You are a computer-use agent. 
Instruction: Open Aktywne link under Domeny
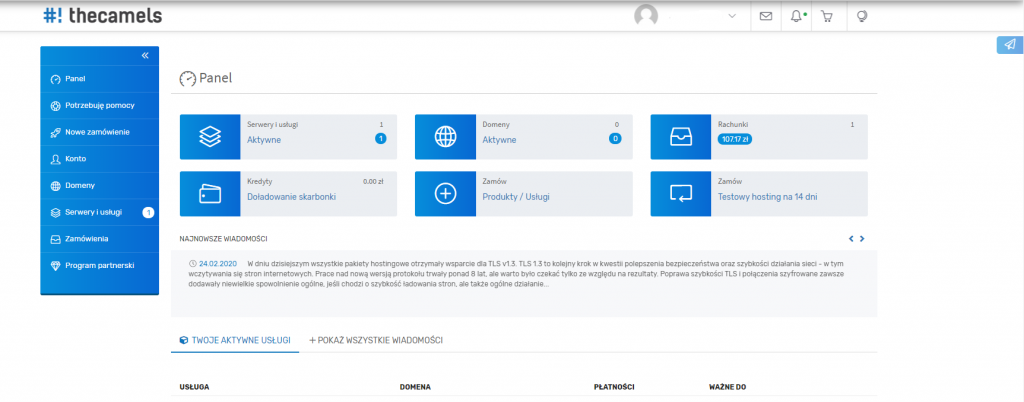tap(499, 140)
